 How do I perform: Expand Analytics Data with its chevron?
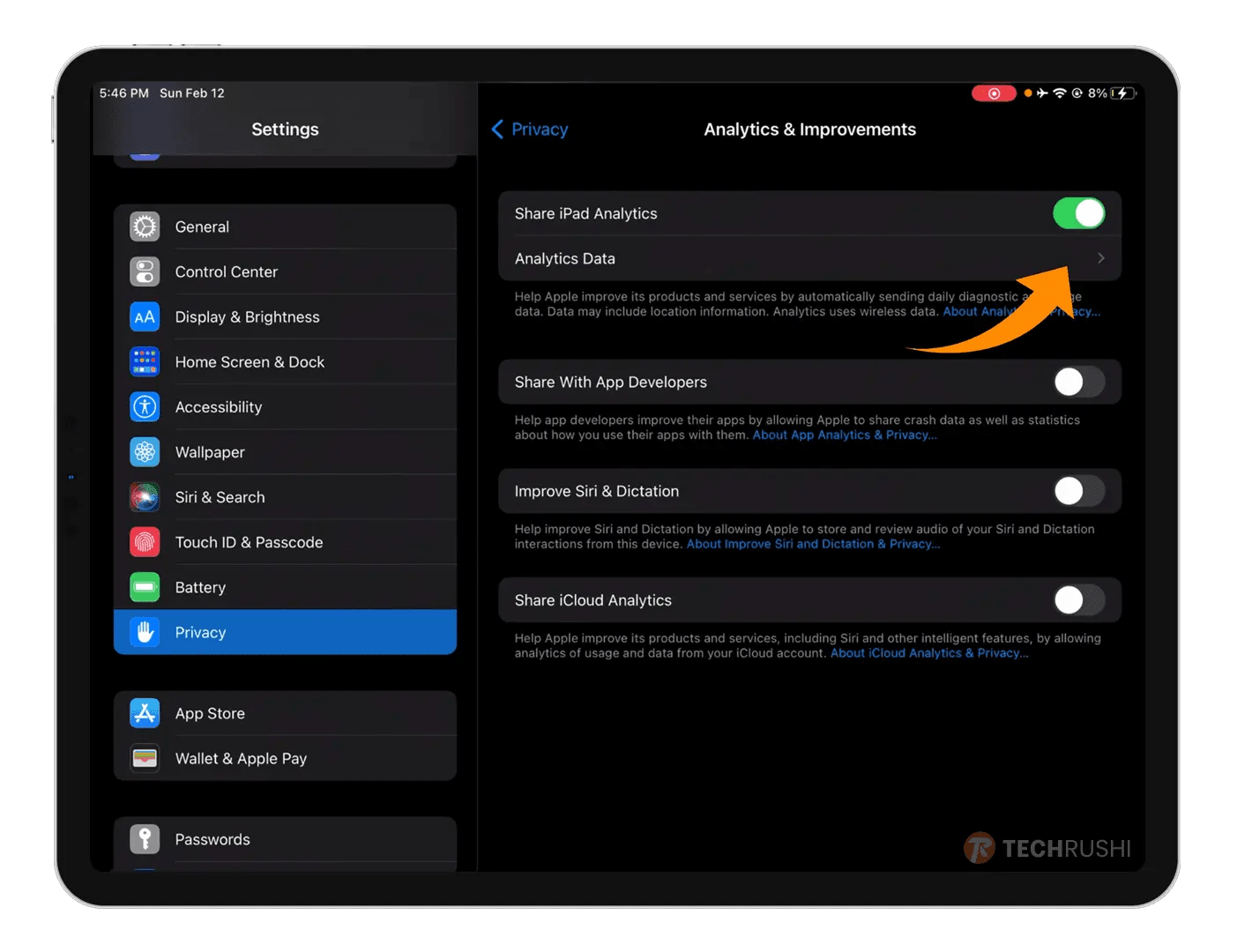click(x=1100, y=257)
